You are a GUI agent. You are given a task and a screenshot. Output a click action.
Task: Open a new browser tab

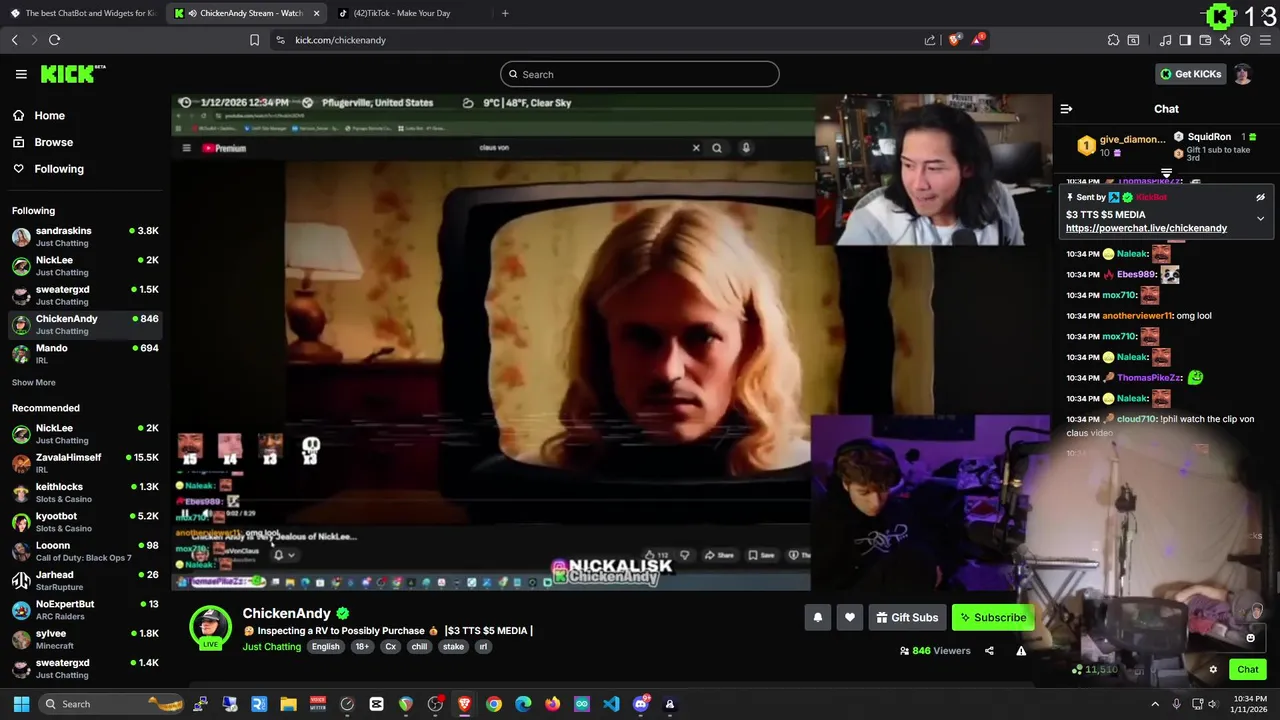(505, 13)
